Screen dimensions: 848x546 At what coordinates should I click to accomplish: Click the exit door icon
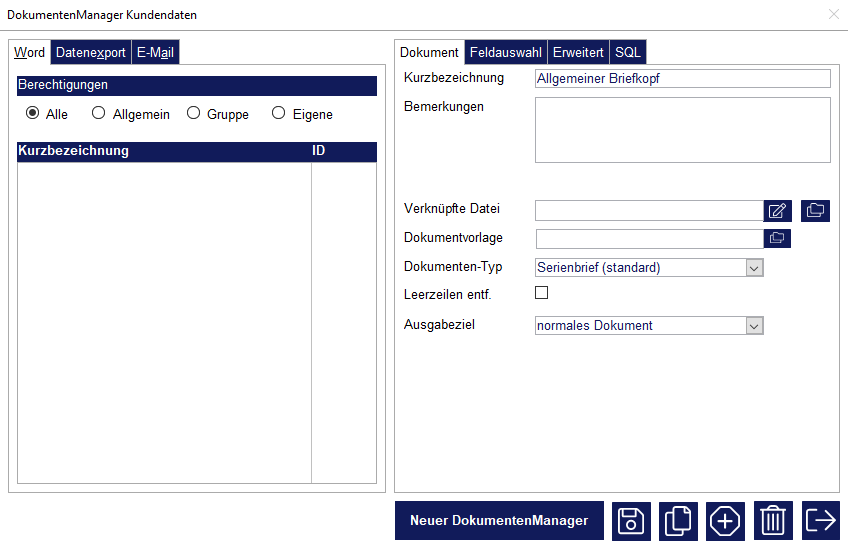pos(820,521)
